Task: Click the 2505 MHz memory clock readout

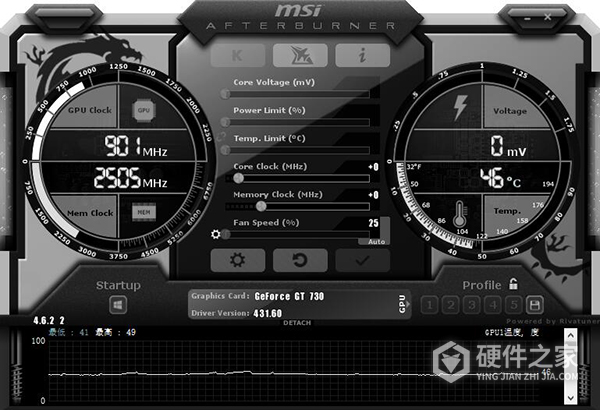Action: coord(130,178)
